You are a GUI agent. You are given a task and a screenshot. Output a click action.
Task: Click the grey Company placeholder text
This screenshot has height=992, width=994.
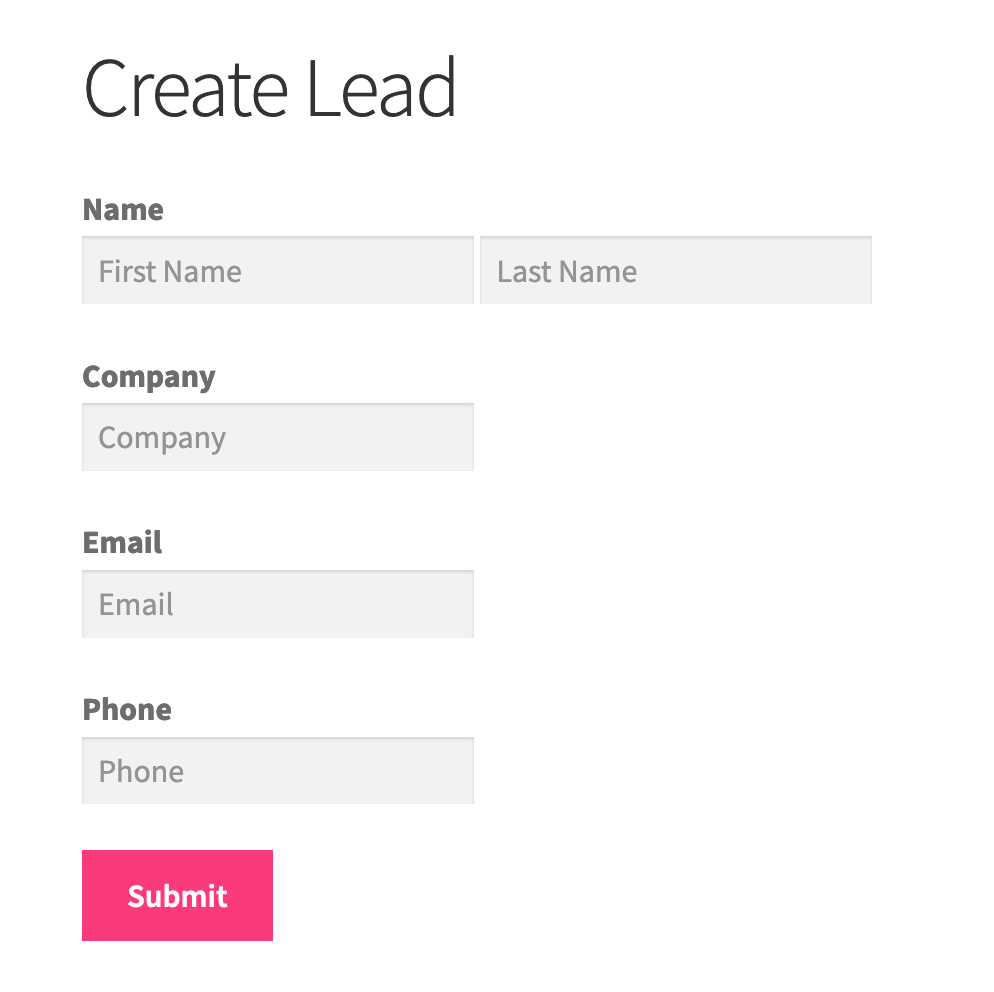click(162, 439)
